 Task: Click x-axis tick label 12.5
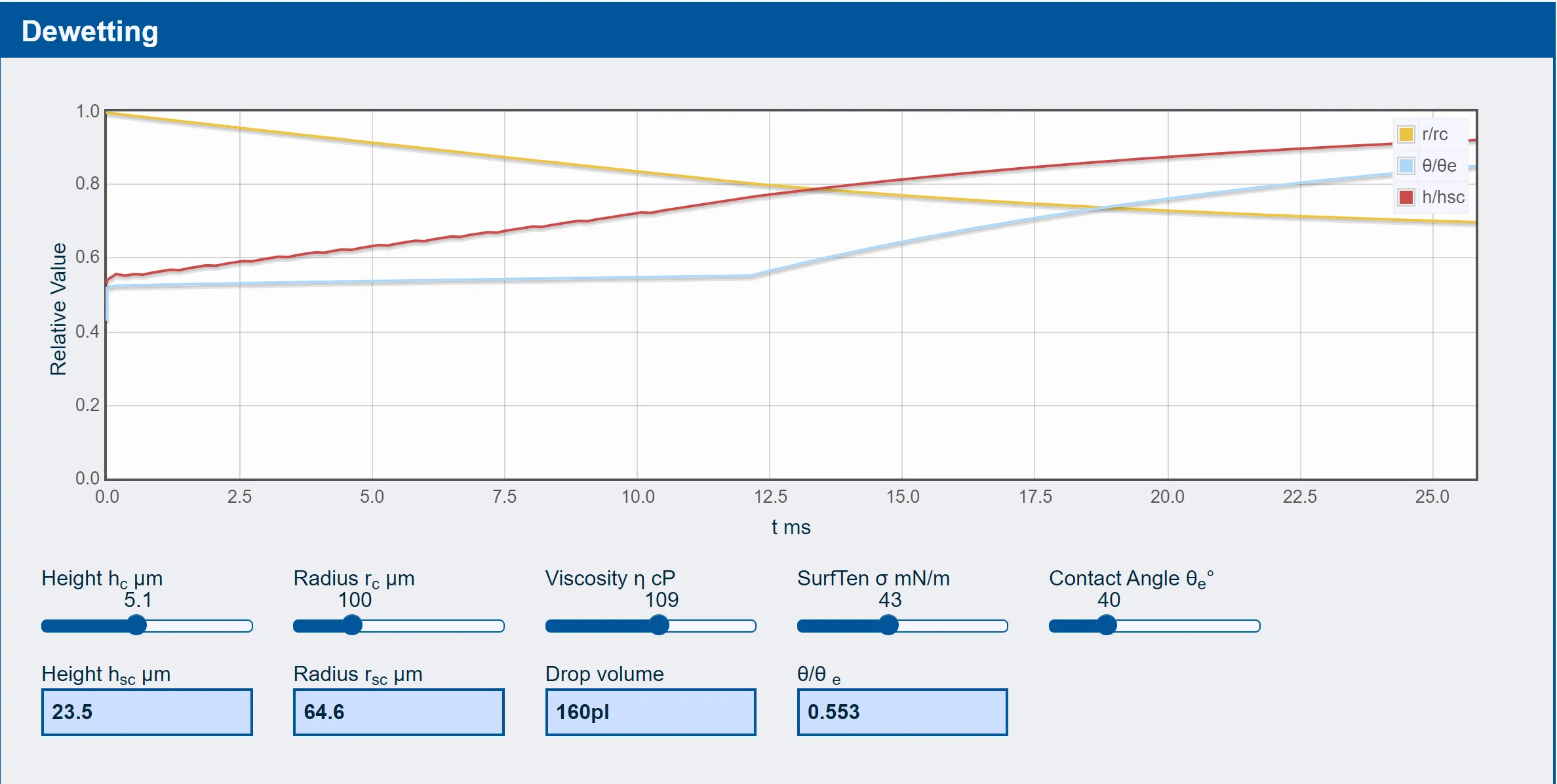click(x=770, y=497)
